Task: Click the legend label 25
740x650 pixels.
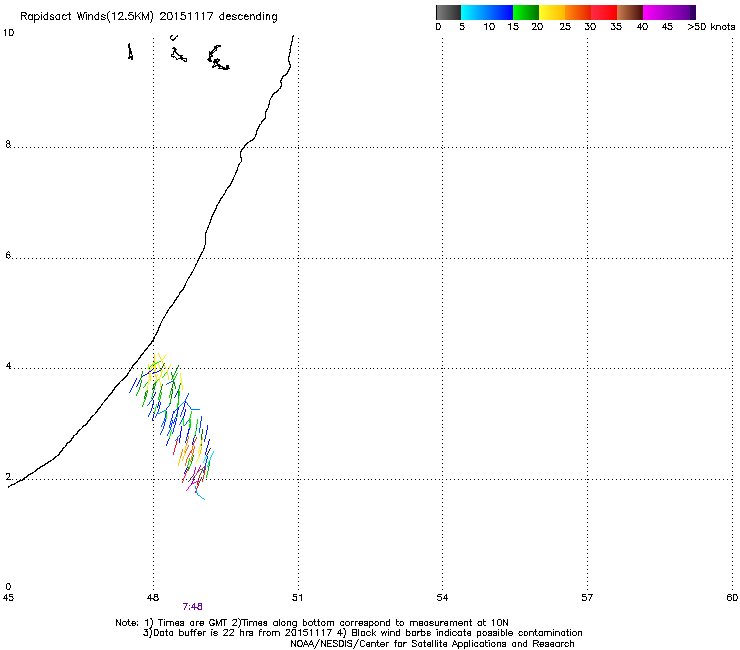Action: 565,27
